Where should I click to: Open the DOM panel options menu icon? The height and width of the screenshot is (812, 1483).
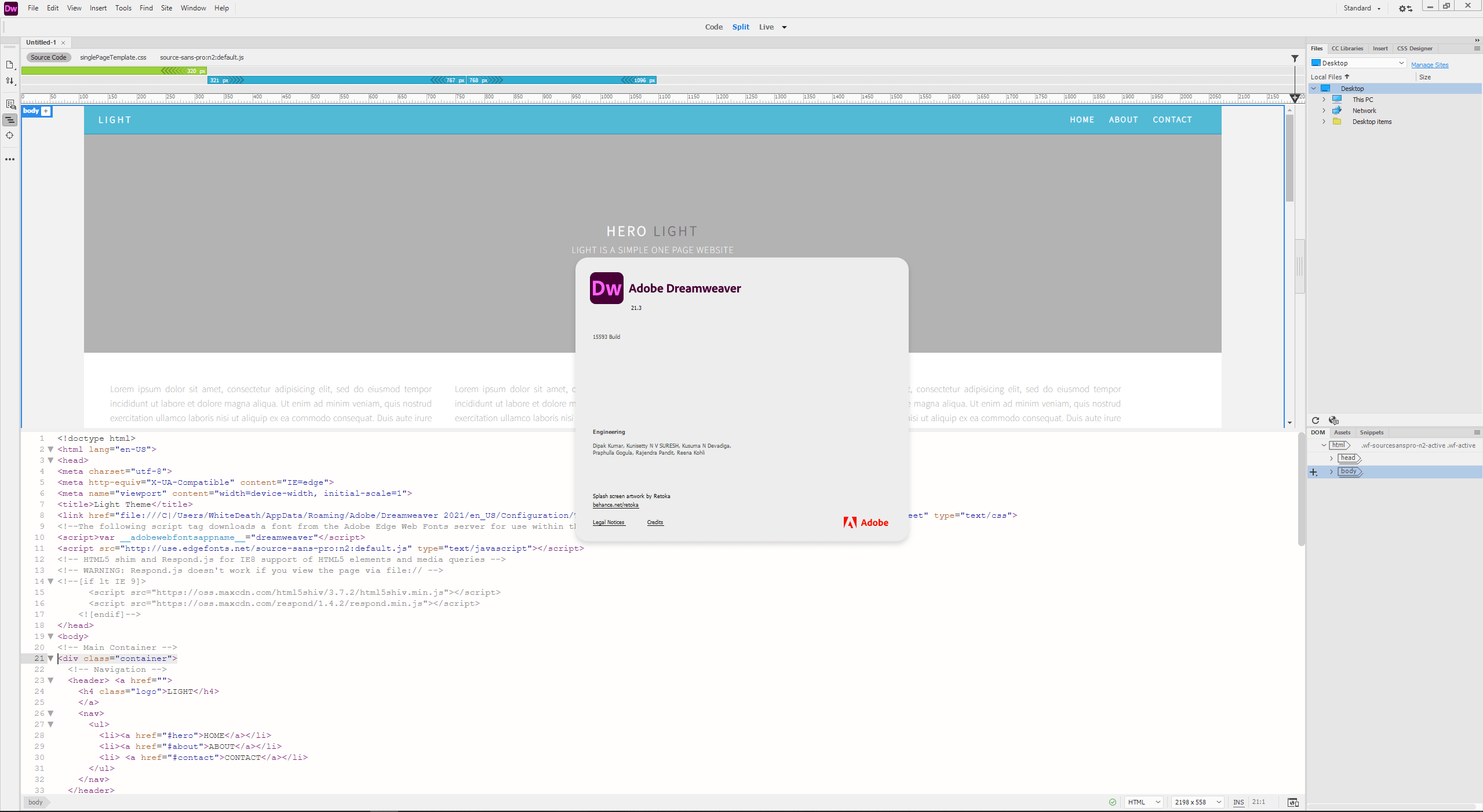pyautogui.click(x=1477, y=433)
